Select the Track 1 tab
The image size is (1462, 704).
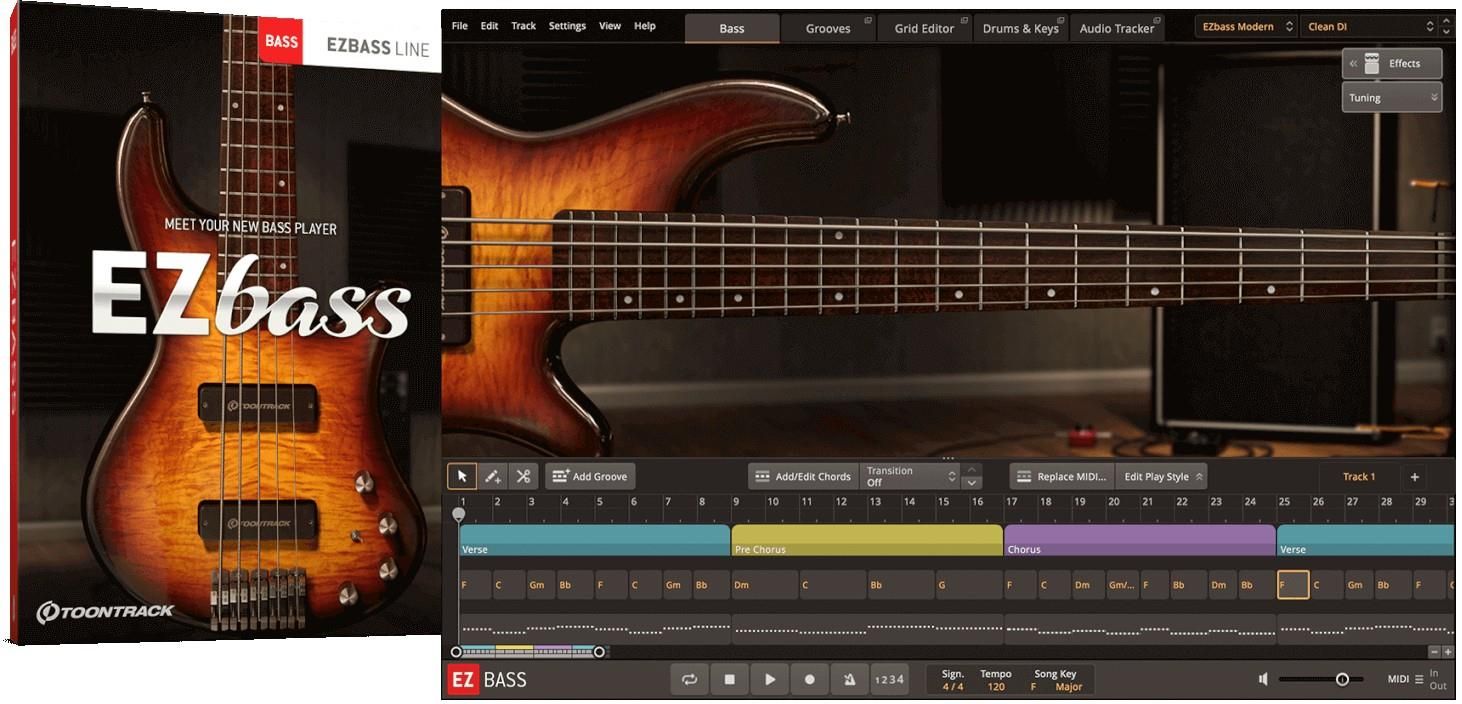click(1359, 477)
